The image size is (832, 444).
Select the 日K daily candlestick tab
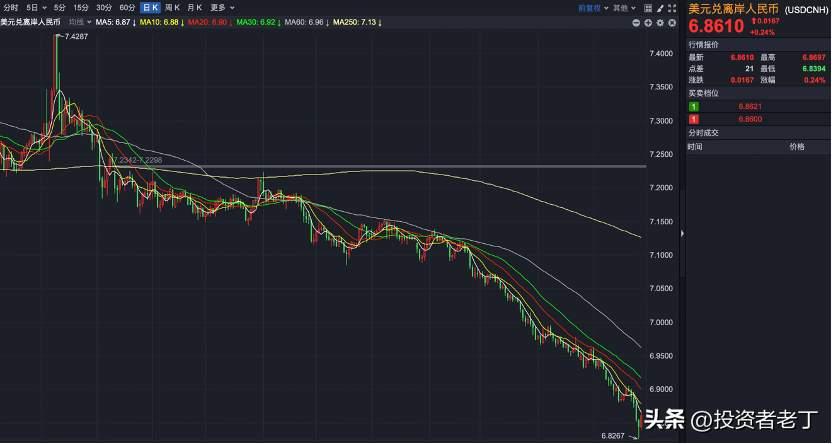[x=150, y=8]
